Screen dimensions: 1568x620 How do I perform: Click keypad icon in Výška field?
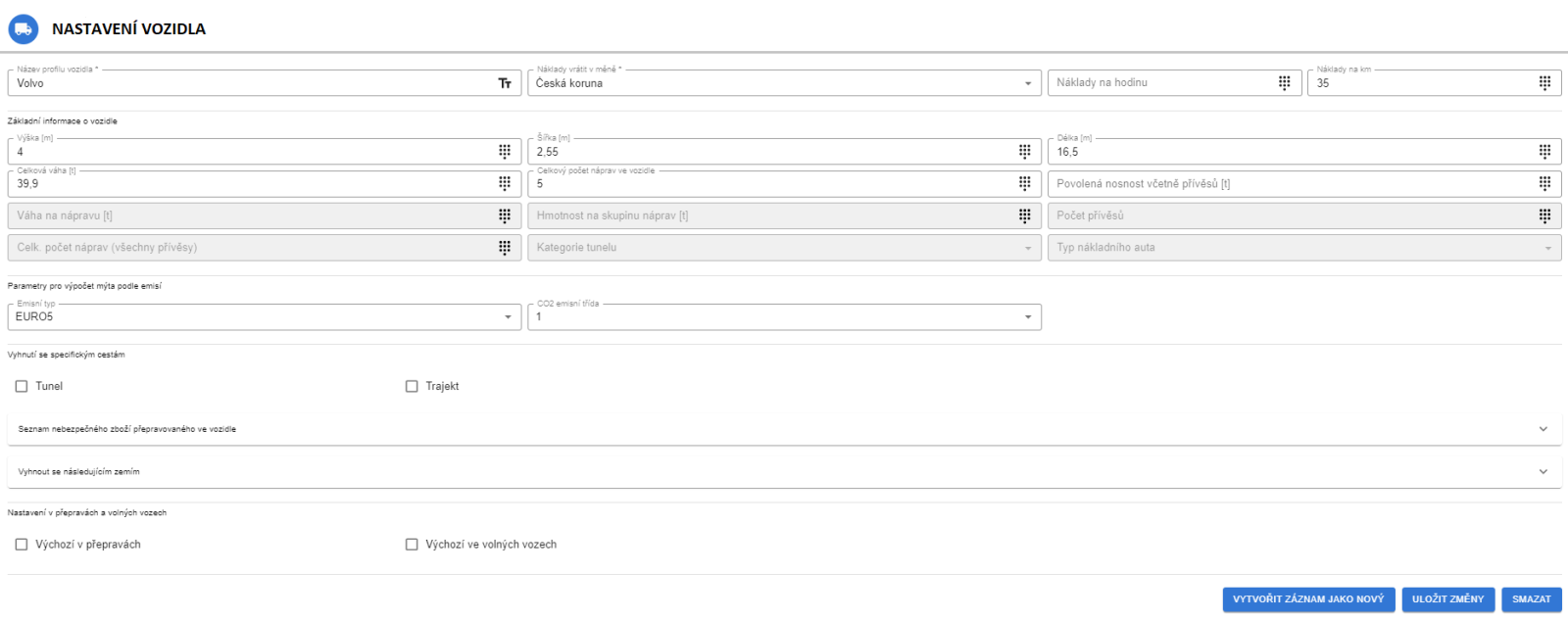(x=505, y=152)
